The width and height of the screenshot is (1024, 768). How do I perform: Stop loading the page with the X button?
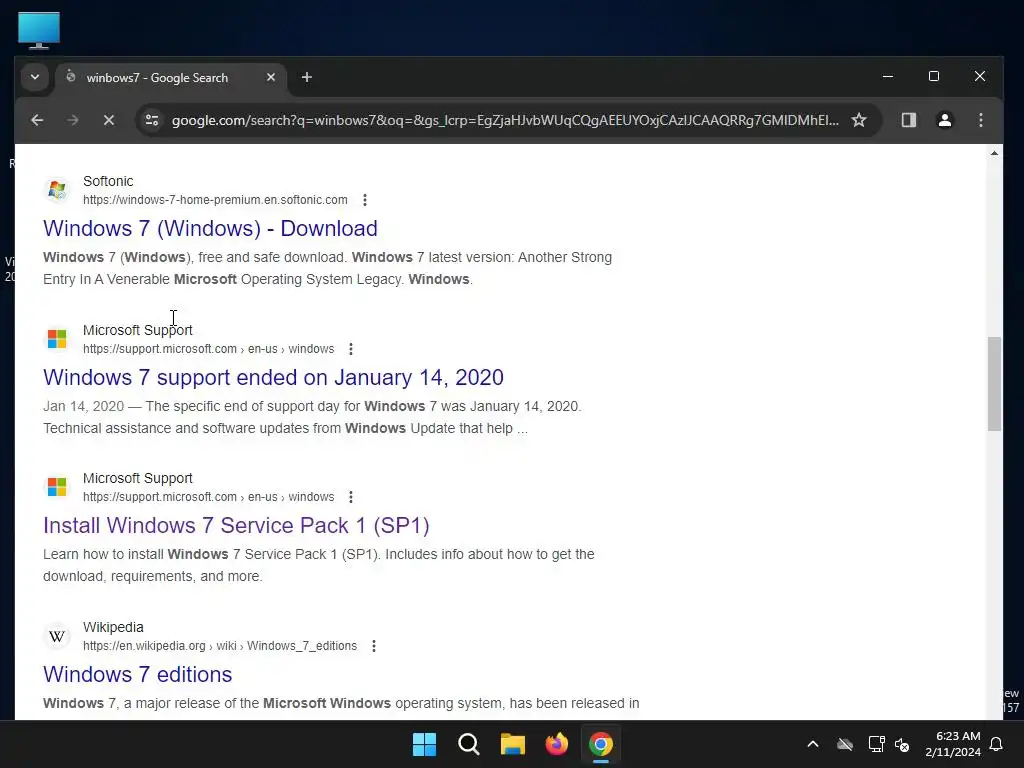pos(108,120)
